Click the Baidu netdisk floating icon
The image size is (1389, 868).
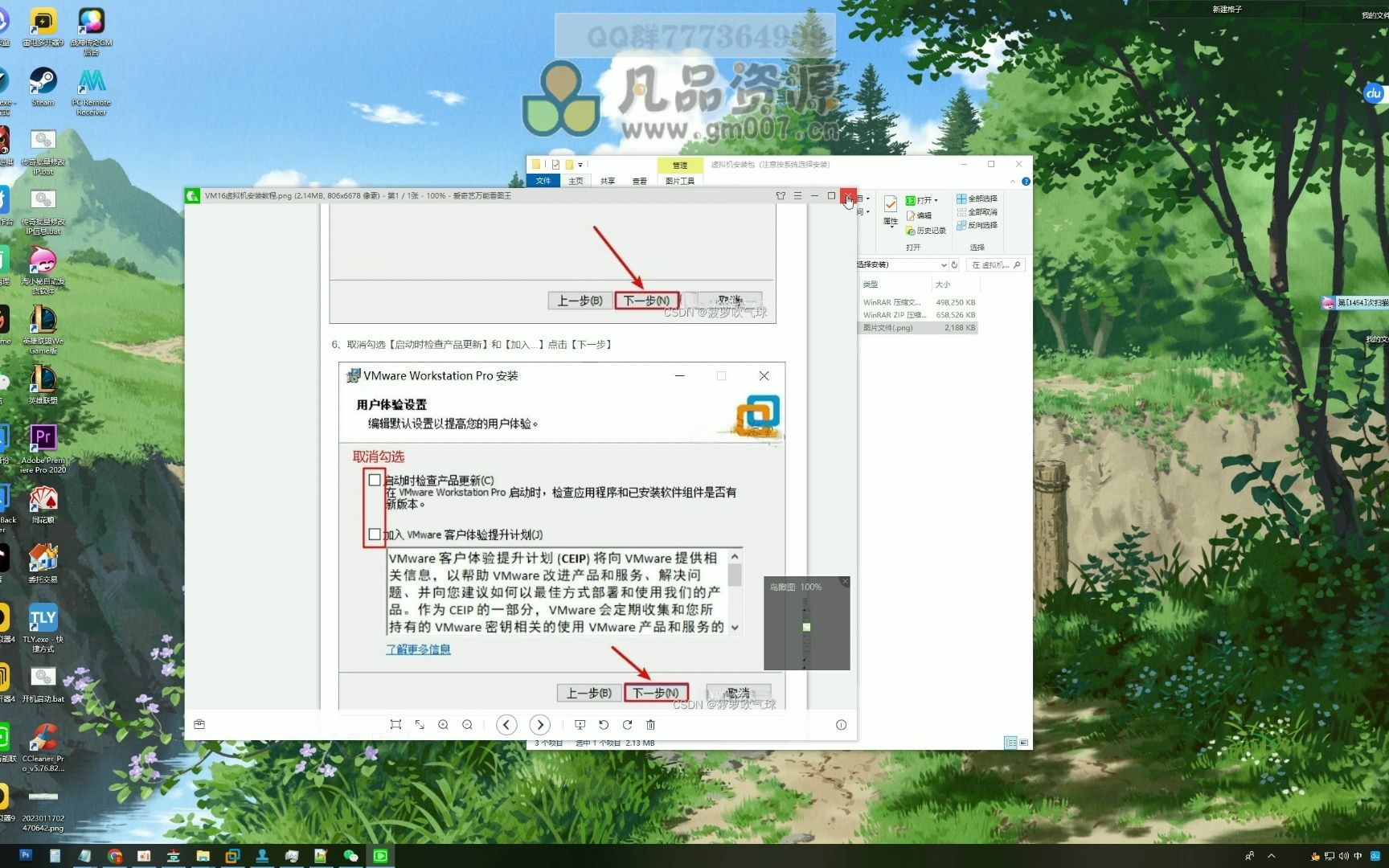pos(1374,93)
